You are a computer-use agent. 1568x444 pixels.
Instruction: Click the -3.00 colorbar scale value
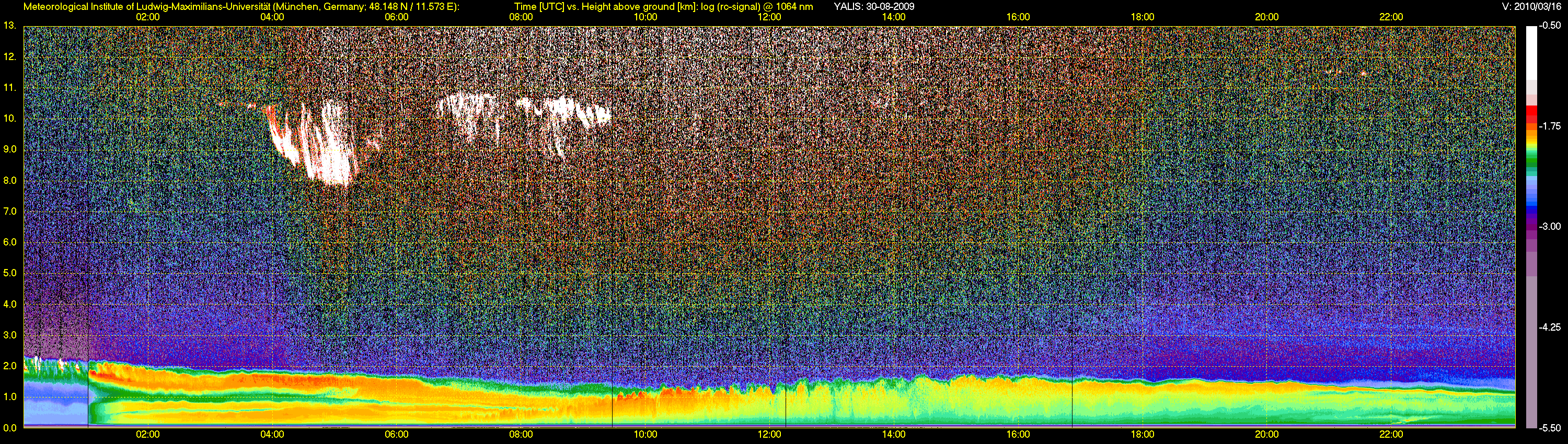1551,226
